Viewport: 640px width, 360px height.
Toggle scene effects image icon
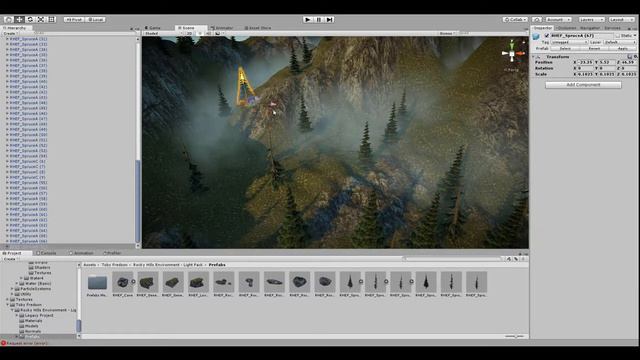point(218,33)
